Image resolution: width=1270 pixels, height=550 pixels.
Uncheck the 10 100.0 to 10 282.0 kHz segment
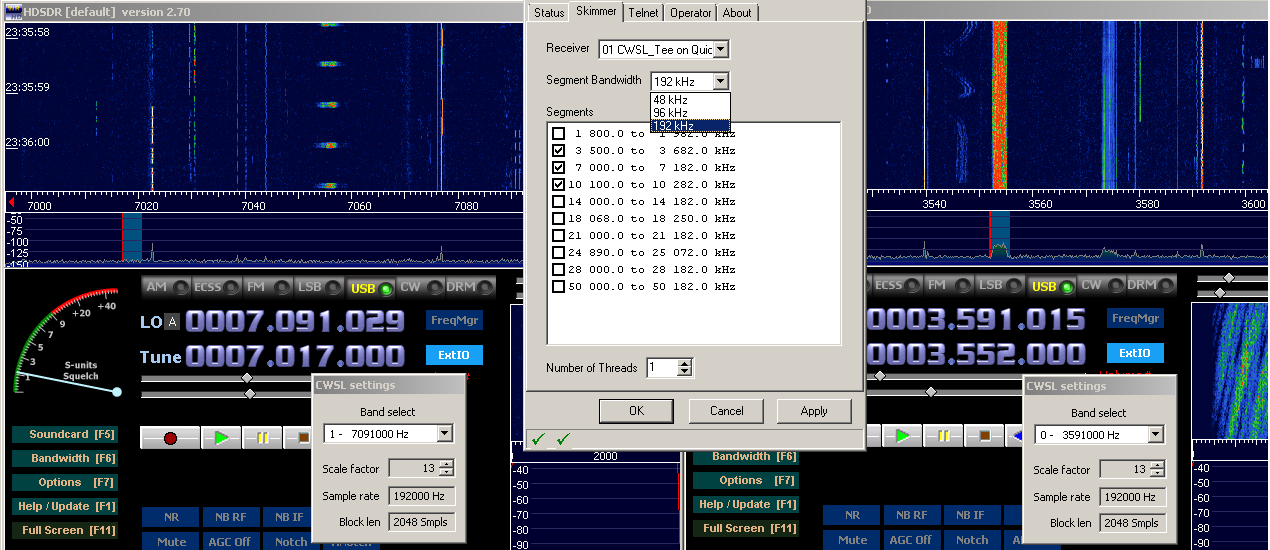click(558, 184)
